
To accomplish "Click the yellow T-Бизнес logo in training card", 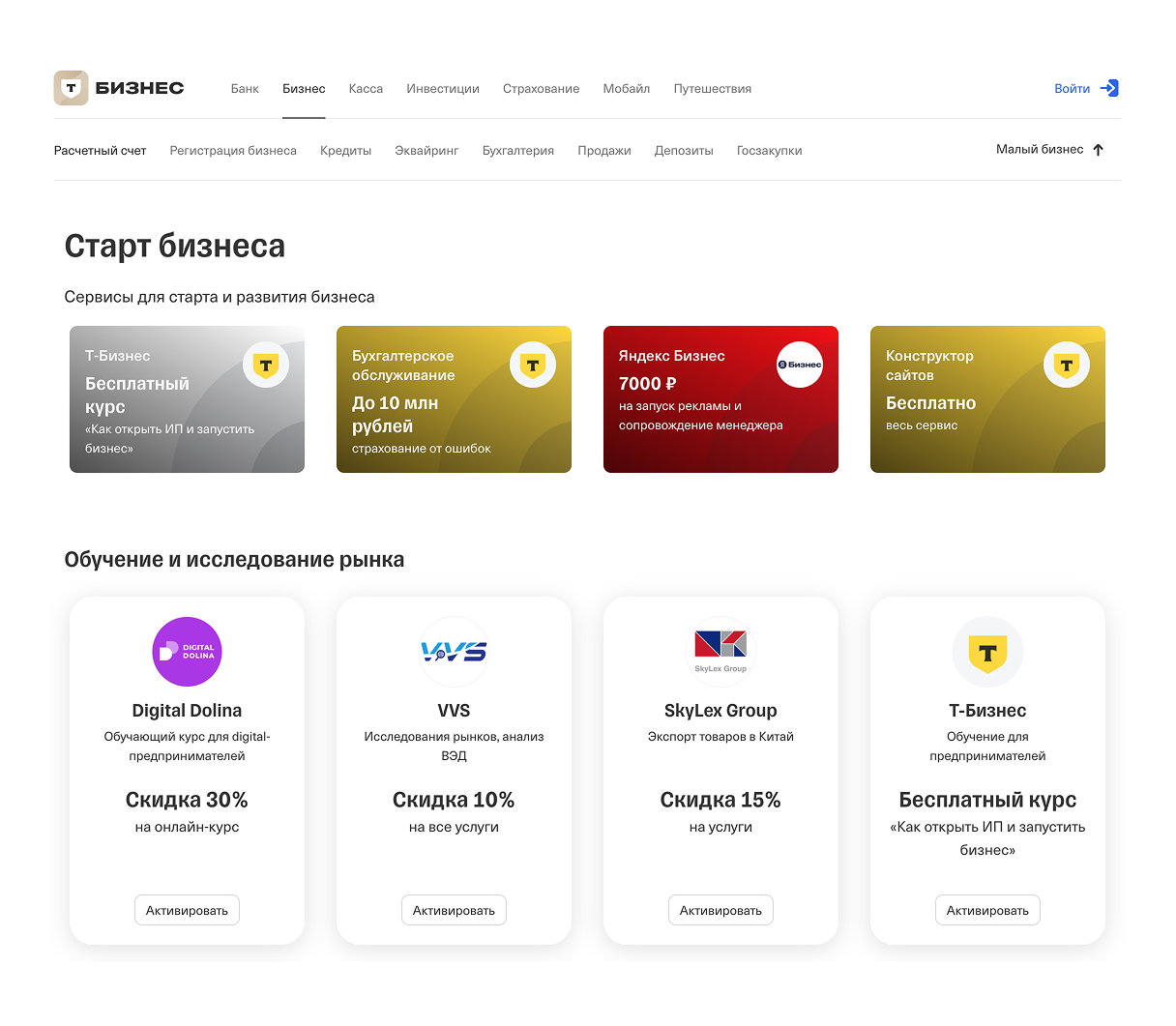I will click(987, 652).
